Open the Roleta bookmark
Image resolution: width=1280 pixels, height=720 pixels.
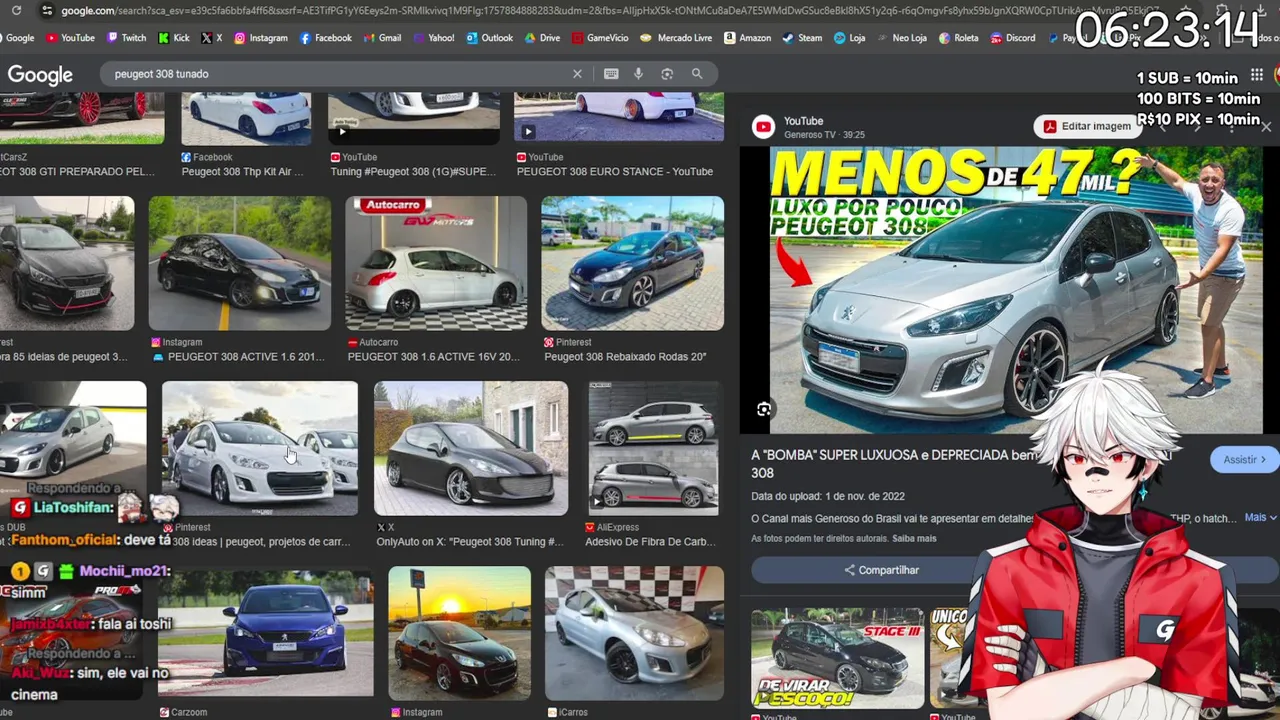pyautogui.click(x=958, y=38)
